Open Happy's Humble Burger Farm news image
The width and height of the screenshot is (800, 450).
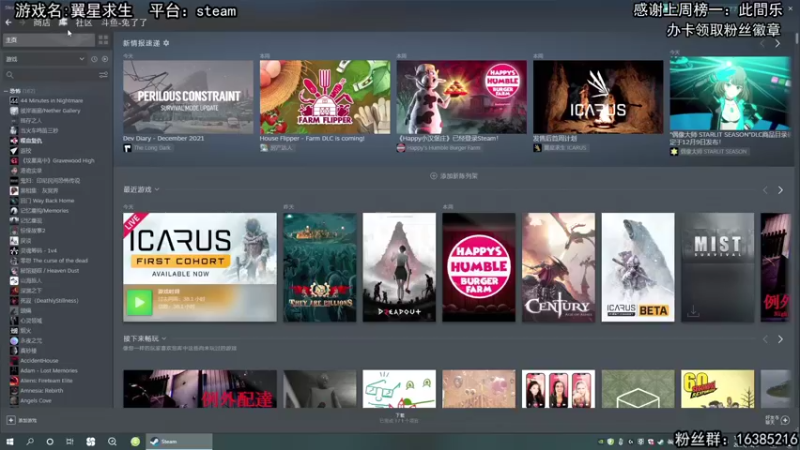point(462,97)
